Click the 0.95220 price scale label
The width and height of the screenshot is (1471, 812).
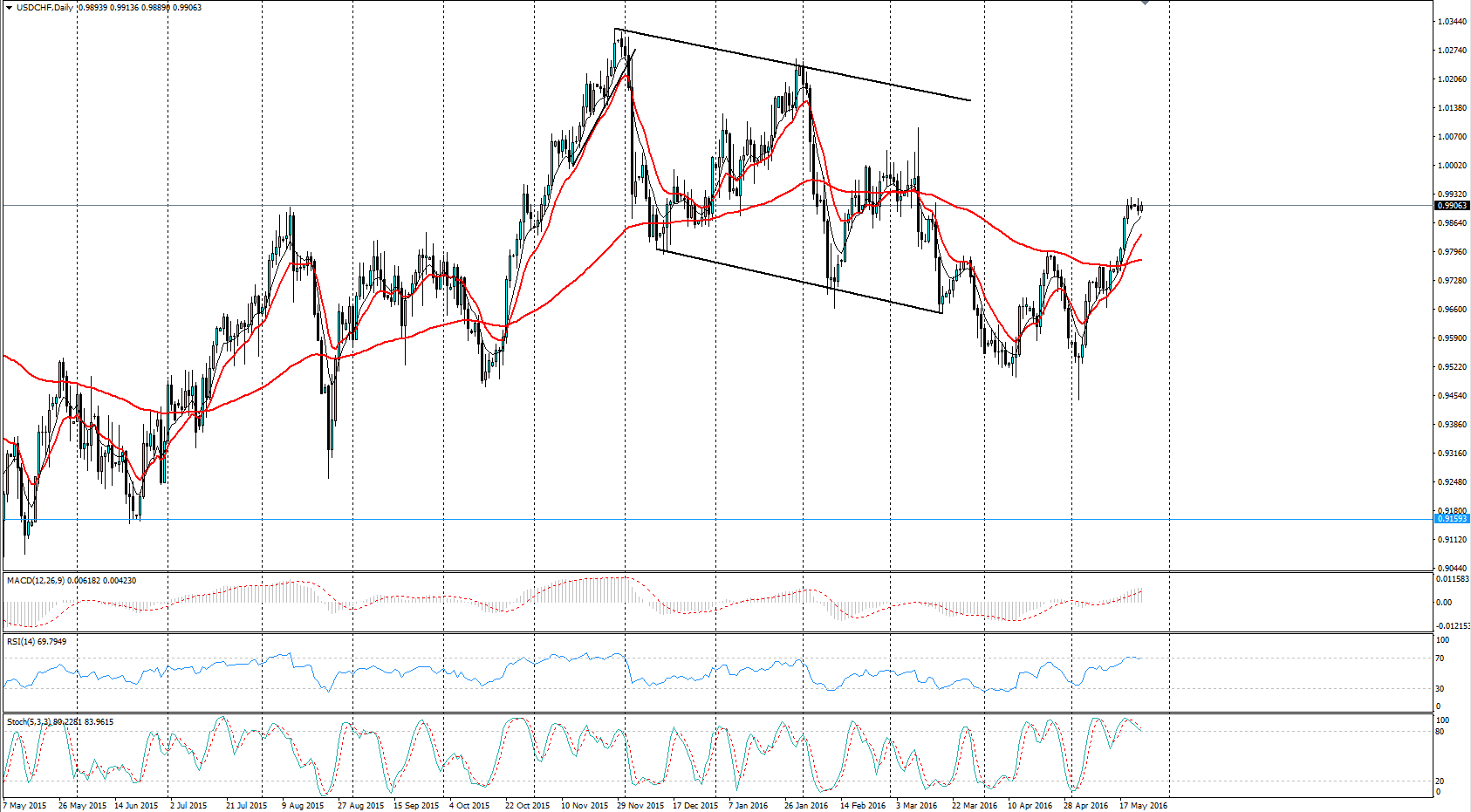1452,367
